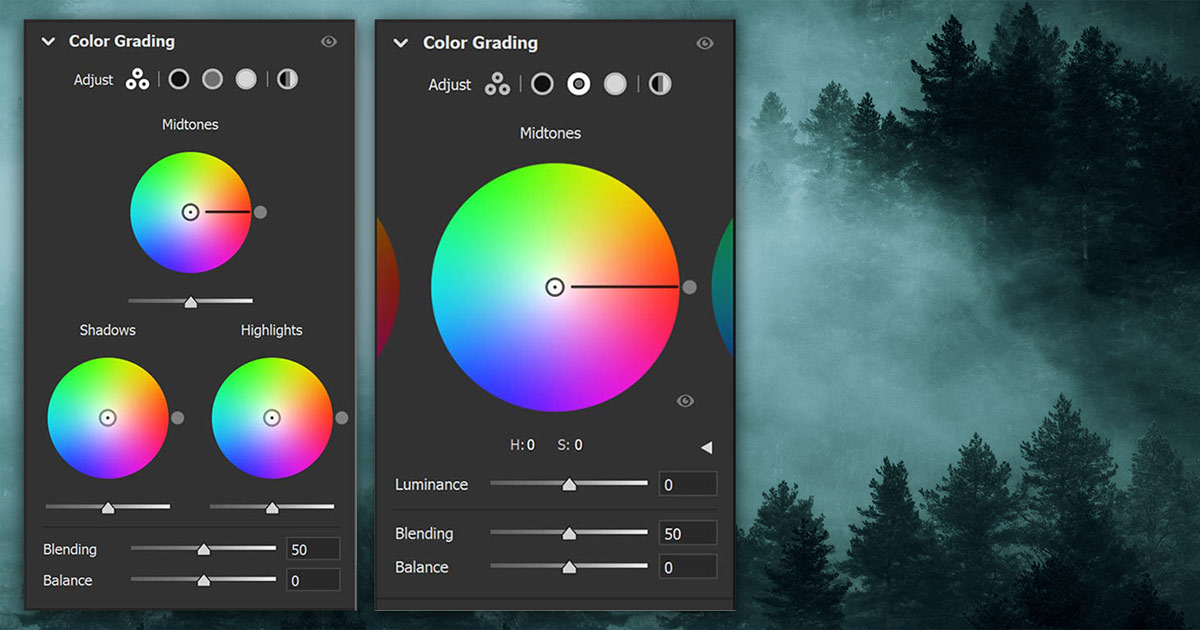Click luminance slider under small Midtones wheel
Screen dimensions: 1200x630
tap(190, 300)
